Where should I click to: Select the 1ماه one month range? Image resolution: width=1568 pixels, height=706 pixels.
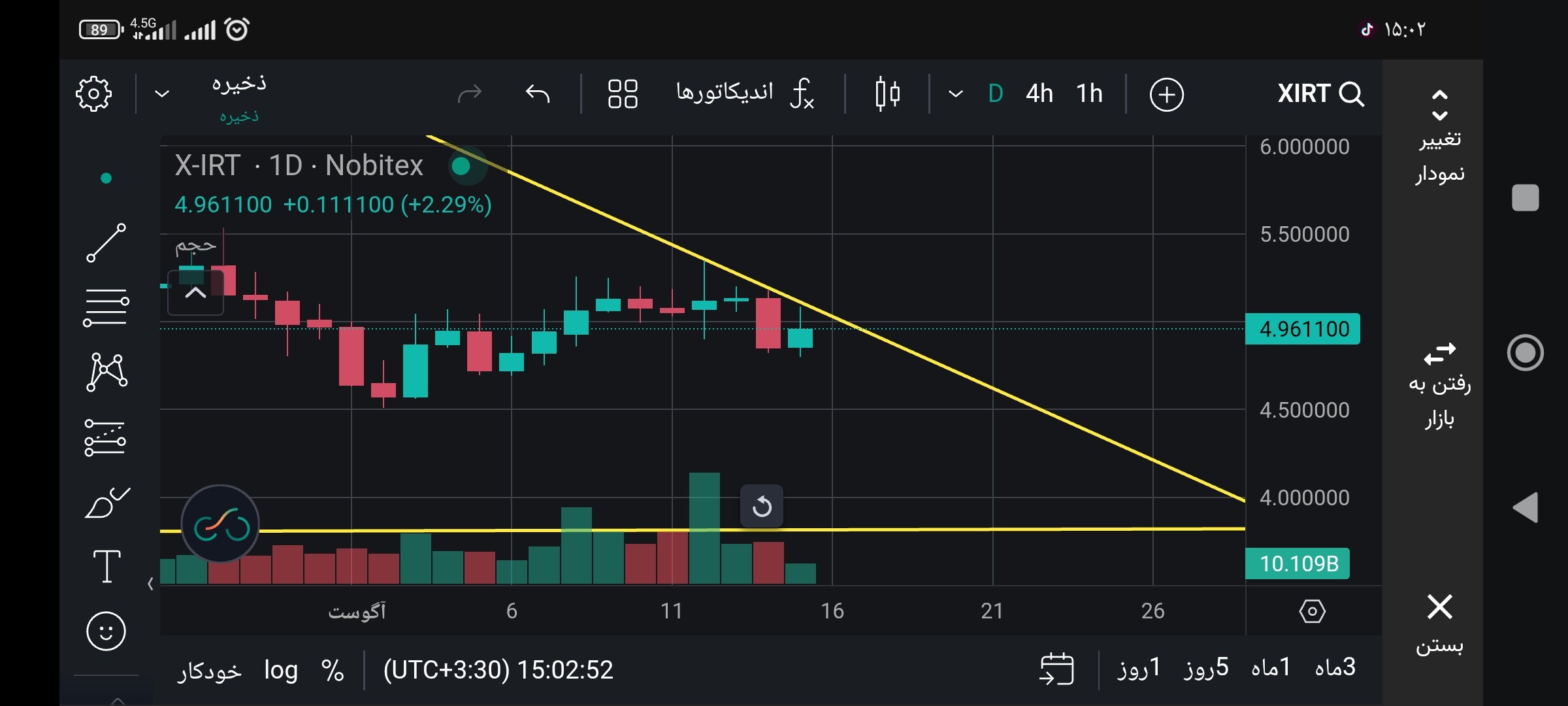tap(1271, 667)
